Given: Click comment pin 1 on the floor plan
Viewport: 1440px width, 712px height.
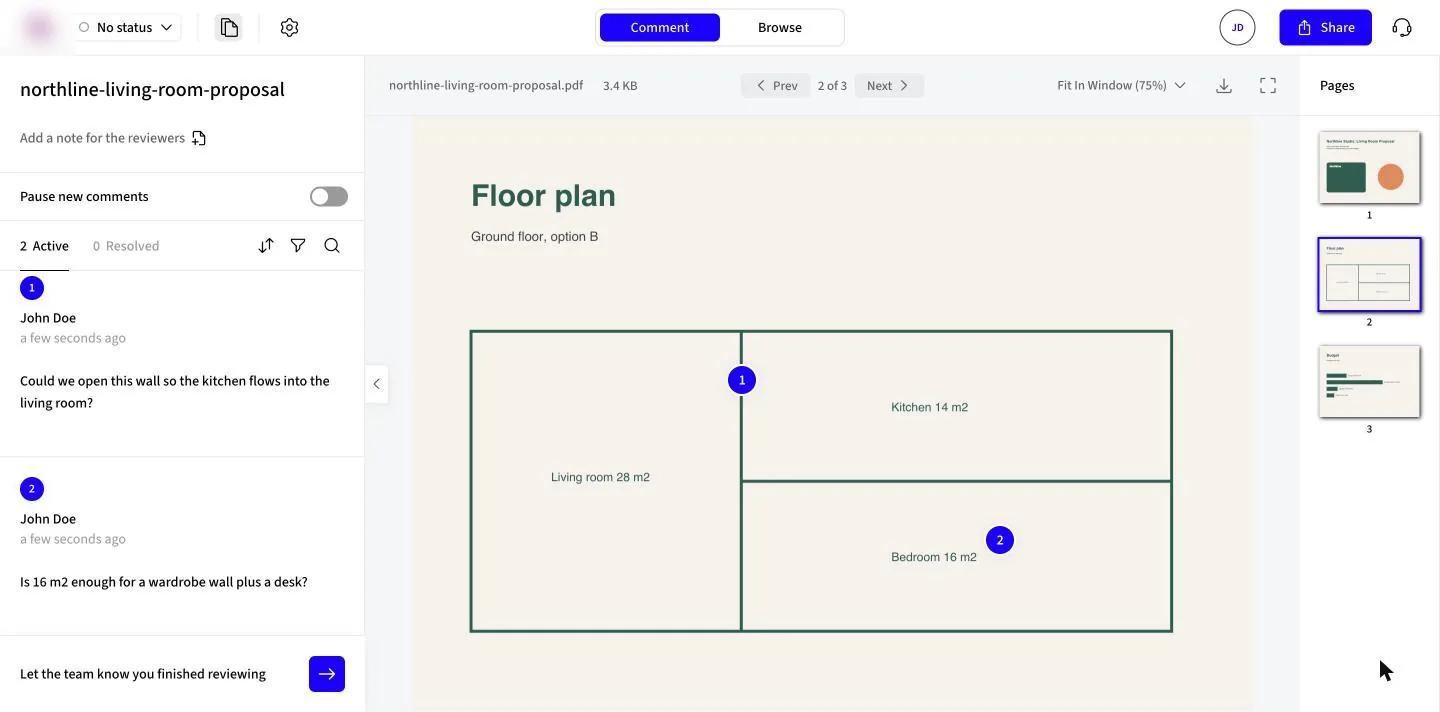Looking at the screenshot, I should [x=742, y=380].
